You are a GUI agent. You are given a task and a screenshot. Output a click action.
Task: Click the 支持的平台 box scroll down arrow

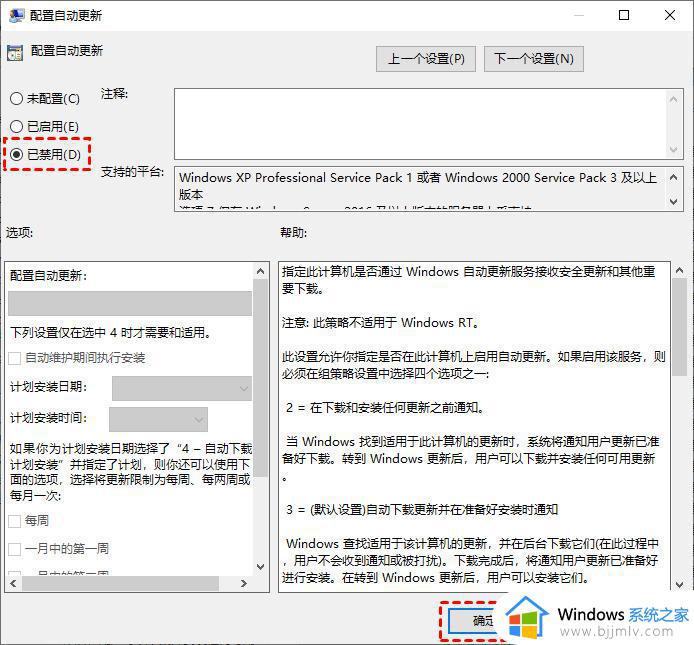coord(674,201)
